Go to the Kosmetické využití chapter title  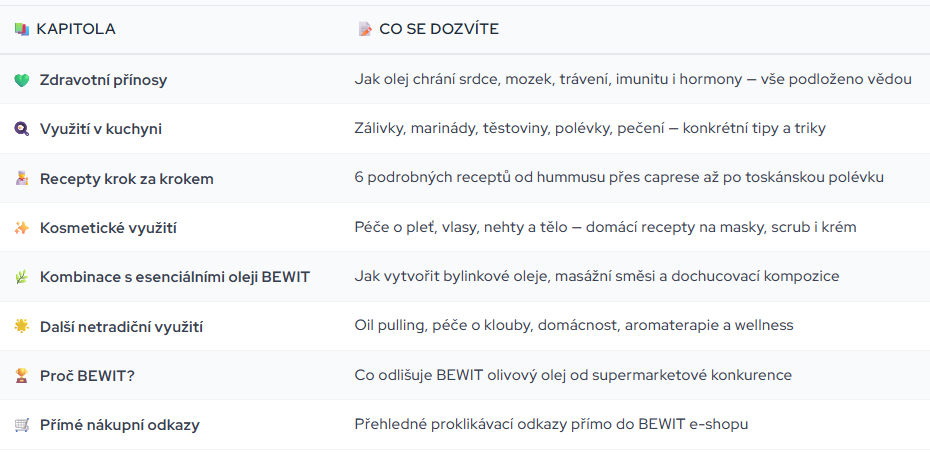[108, 228]
